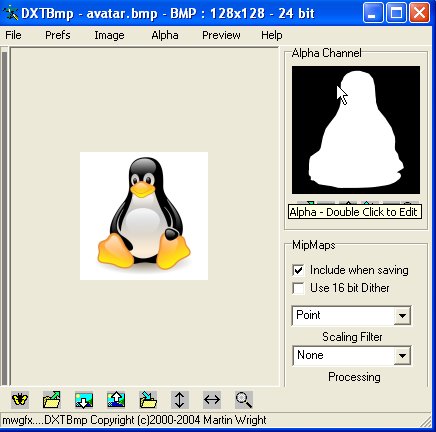Open the Help menu

[x=272, y=35]
